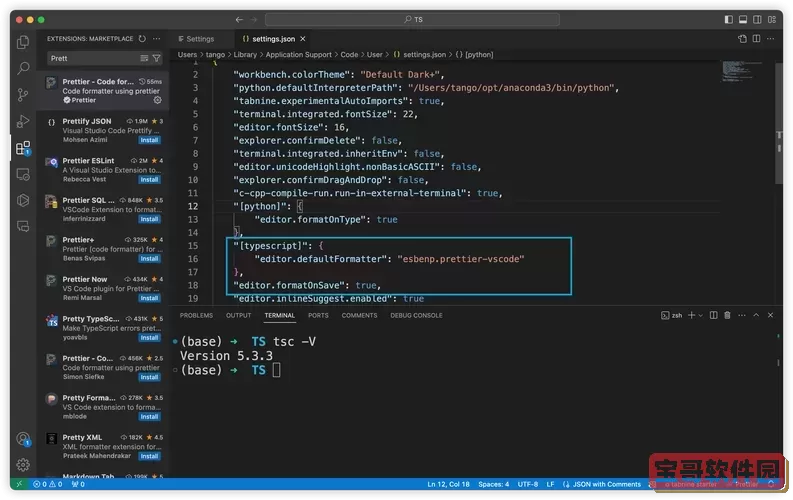Click the editor minimap
This screenshot has height=500, width=793.
[x=741, y=71]
